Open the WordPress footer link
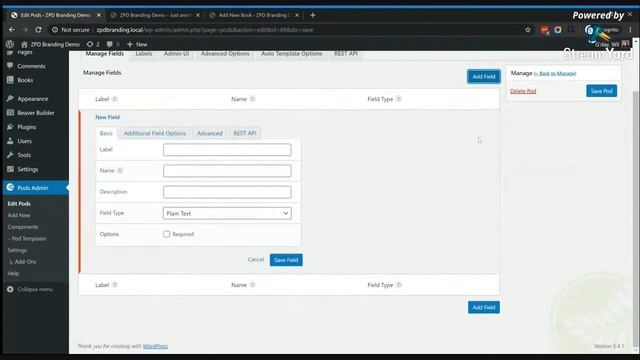This screenshot has height=360, width=640. (155, 346)
